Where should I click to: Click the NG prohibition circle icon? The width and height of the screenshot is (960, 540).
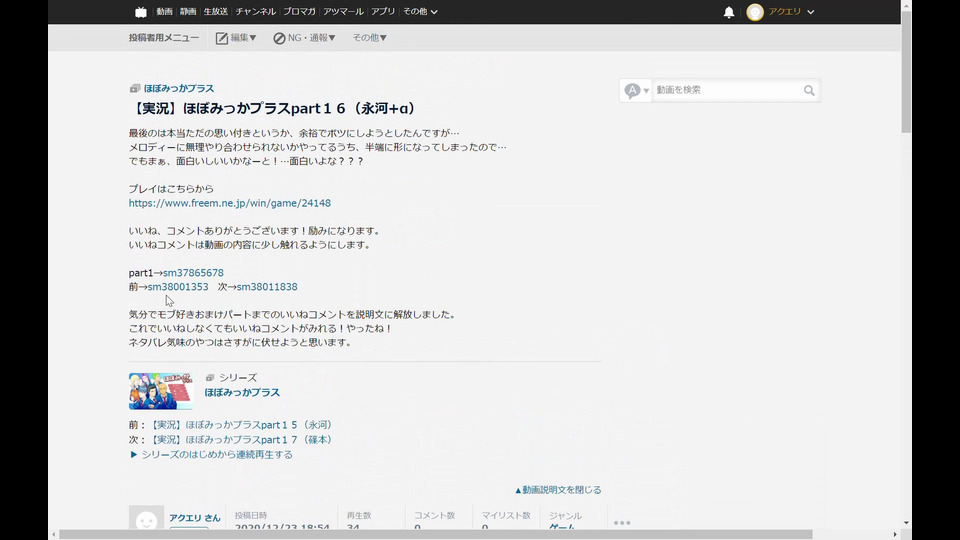click(280, 38)
